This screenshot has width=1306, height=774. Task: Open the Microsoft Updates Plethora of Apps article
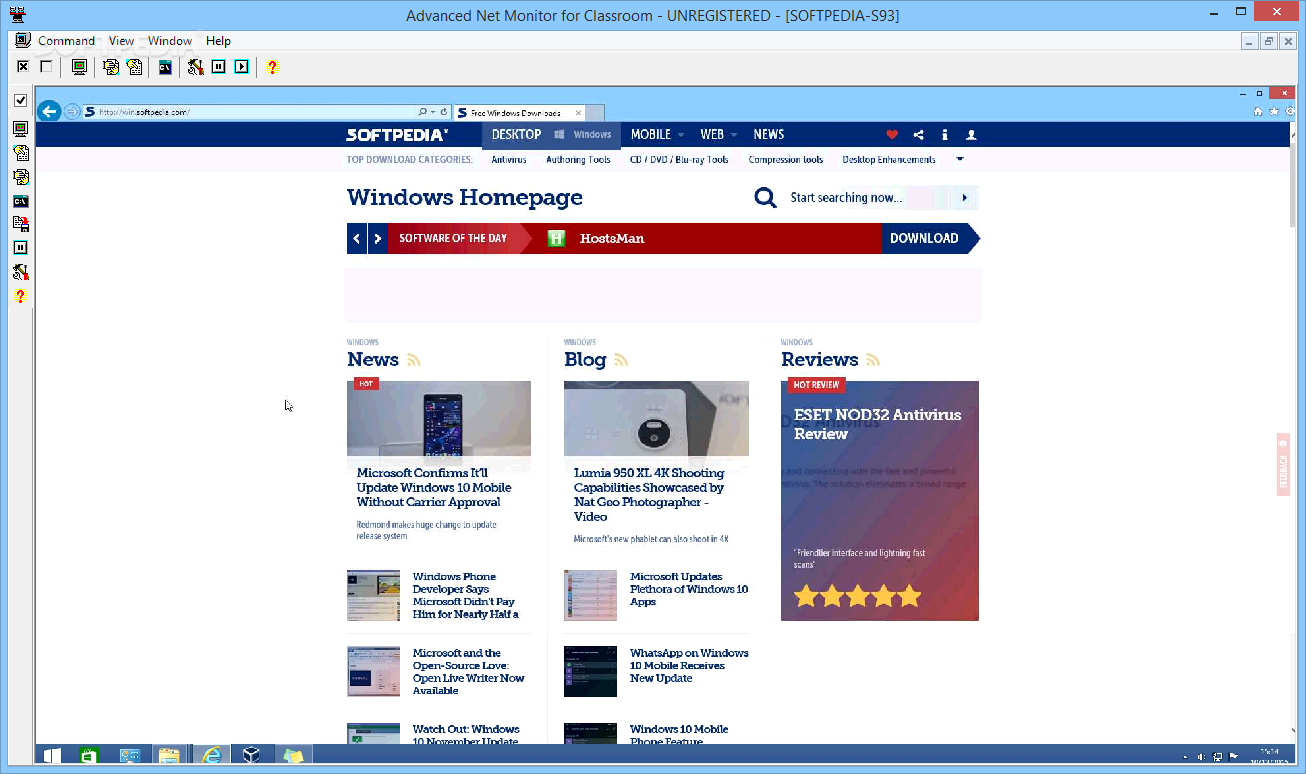[689, 589]
